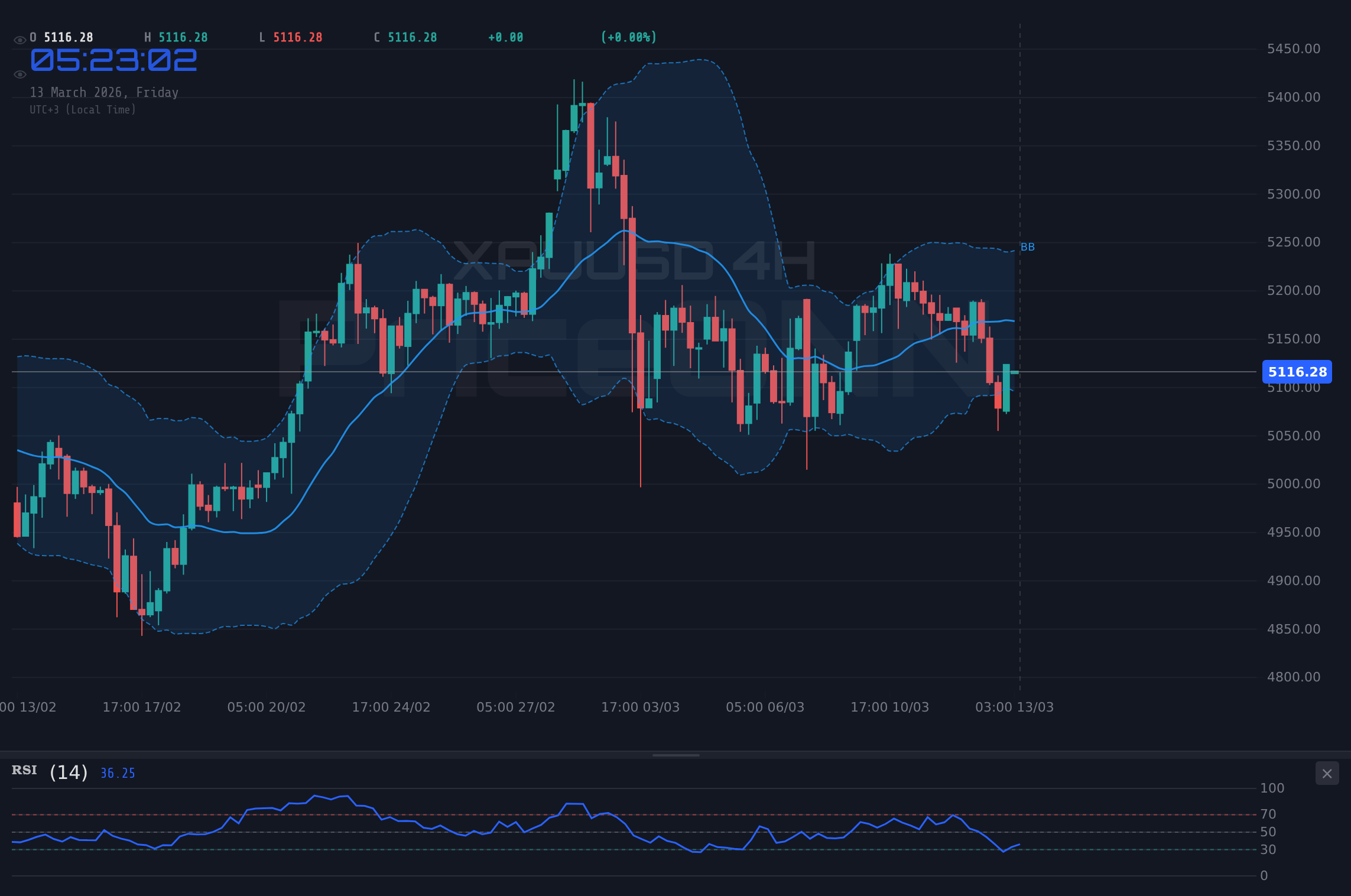Click the 17:00 17/02 time axis label
The height and width of the screenshot is (896, 1351).
[x=142, y=707]
